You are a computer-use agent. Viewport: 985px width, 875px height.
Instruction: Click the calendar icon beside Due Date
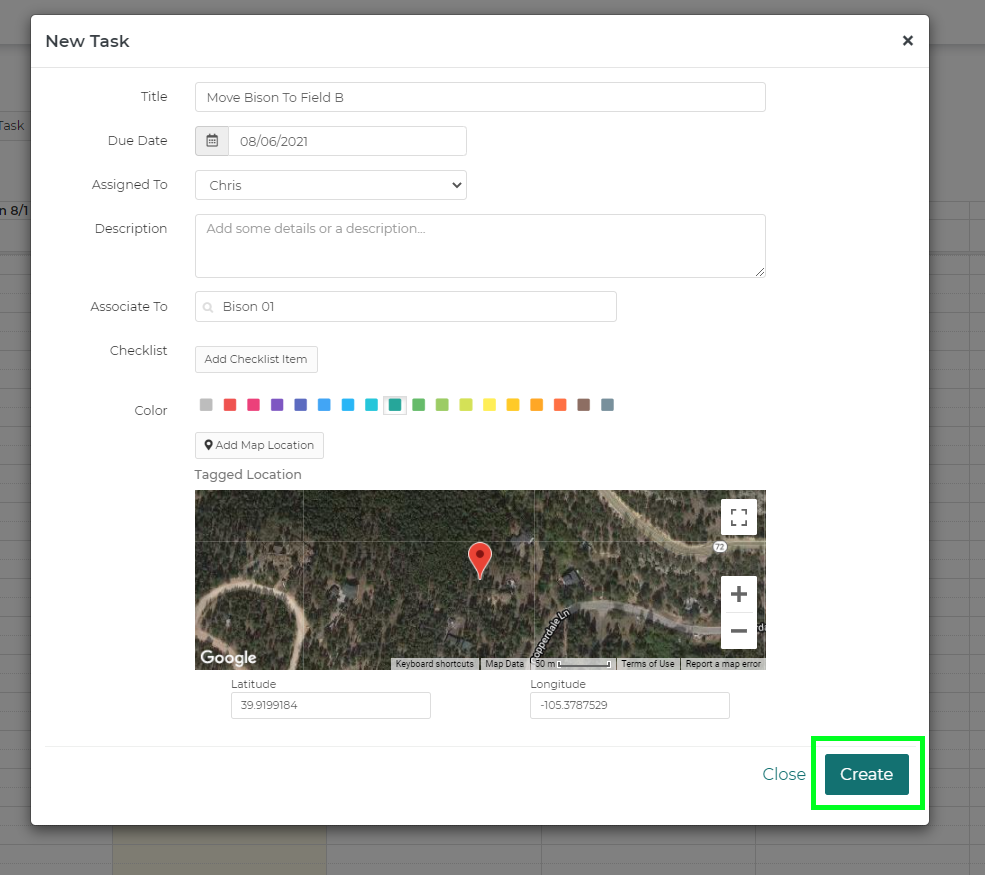pyautogui.click(x=212, y=141)
